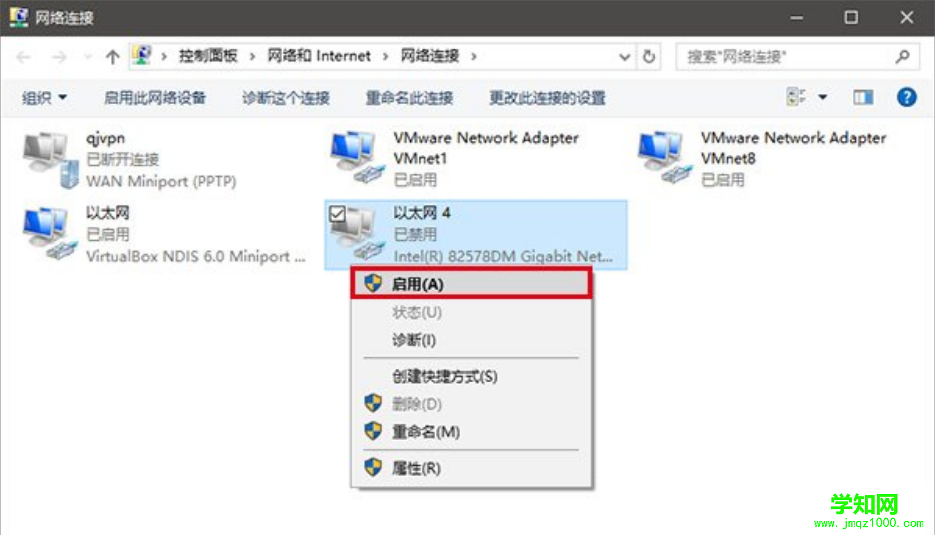Show the preview pane icon
935x535 pixels.
(x=863, y=97)
